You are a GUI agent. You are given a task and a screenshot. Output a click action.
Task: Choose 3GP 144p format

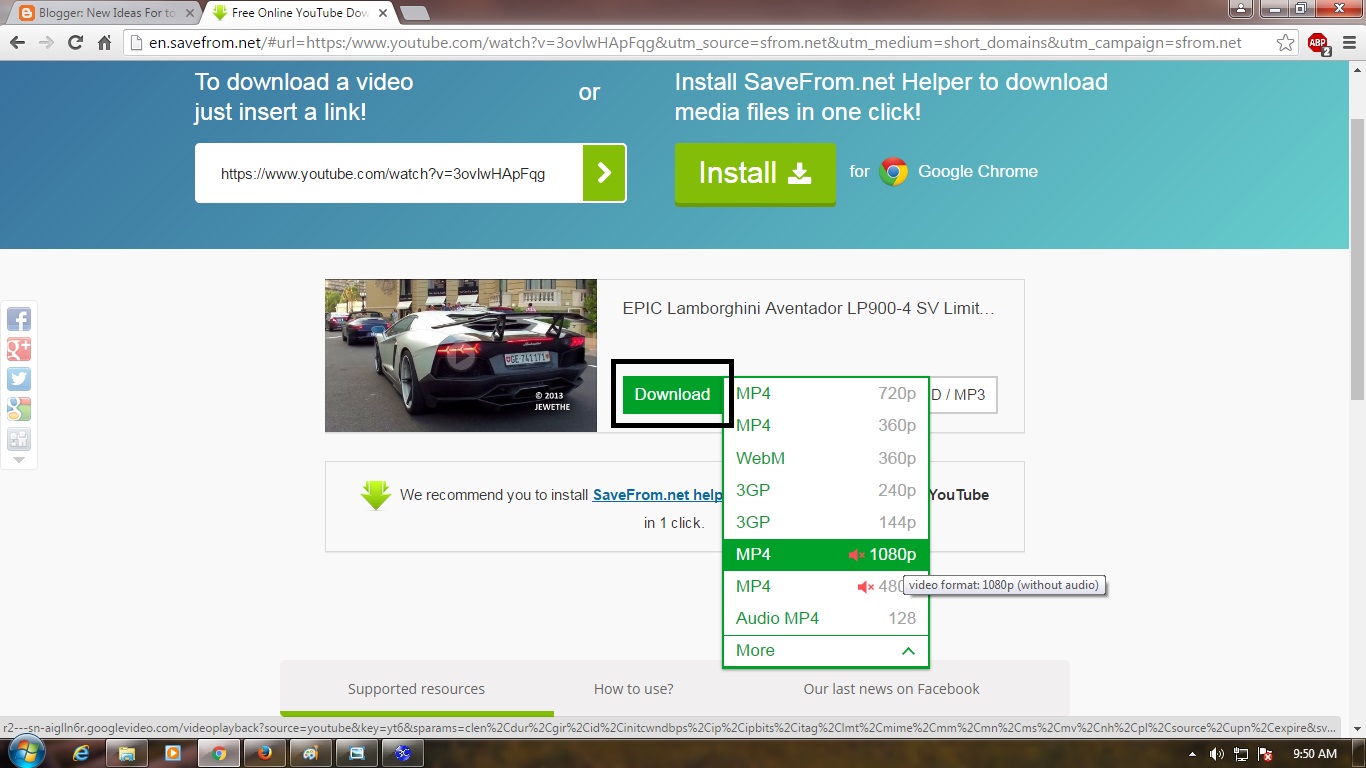tap(826, 522)
